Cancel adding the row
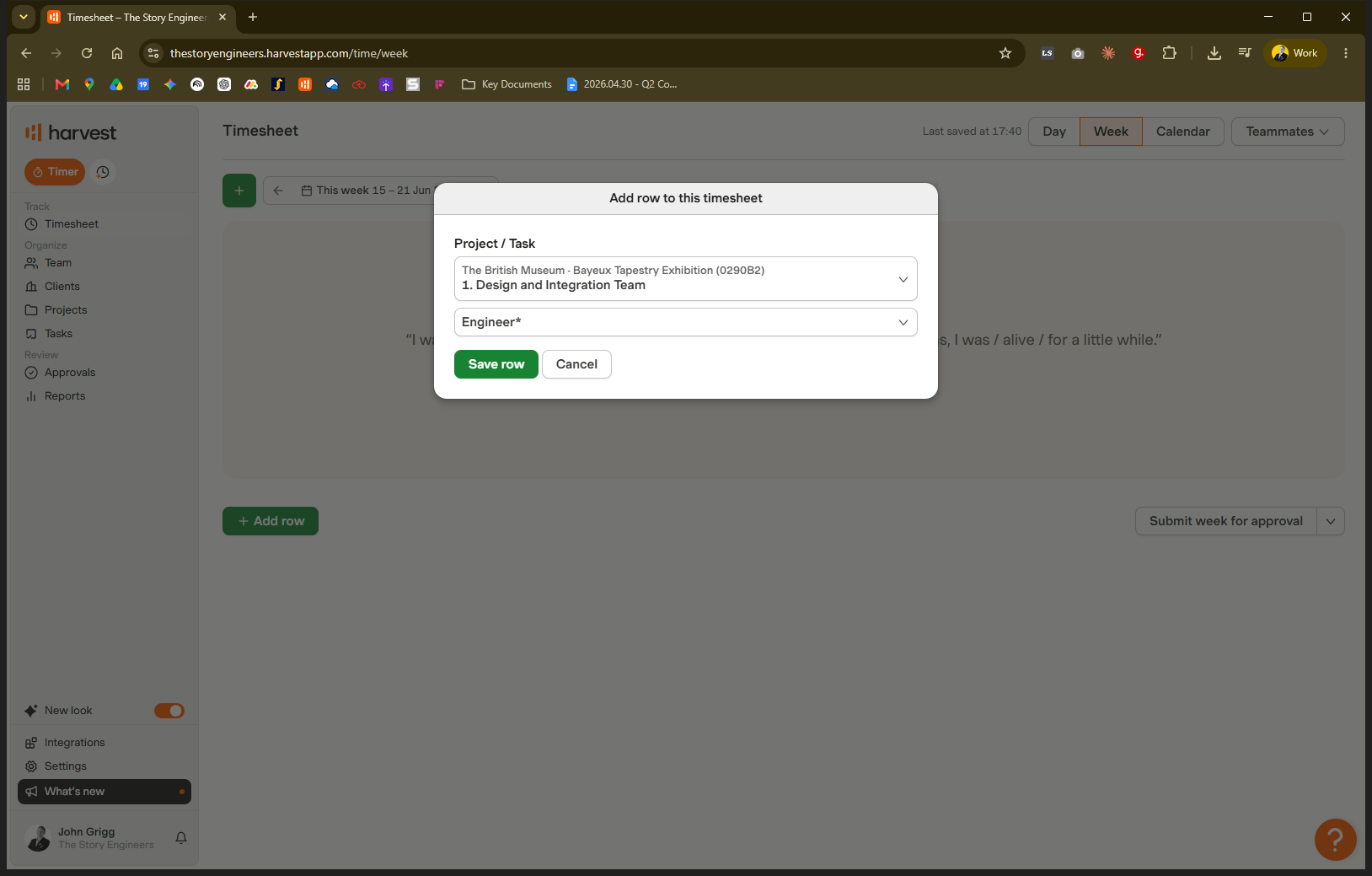 pos(576,364)
